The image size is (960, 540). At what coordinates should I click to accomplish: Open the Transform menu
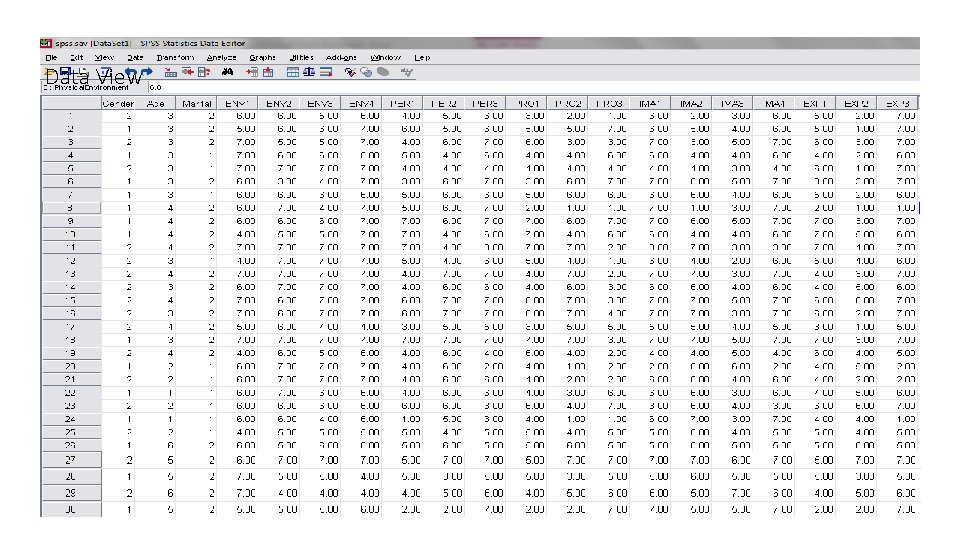pos(175,58)
